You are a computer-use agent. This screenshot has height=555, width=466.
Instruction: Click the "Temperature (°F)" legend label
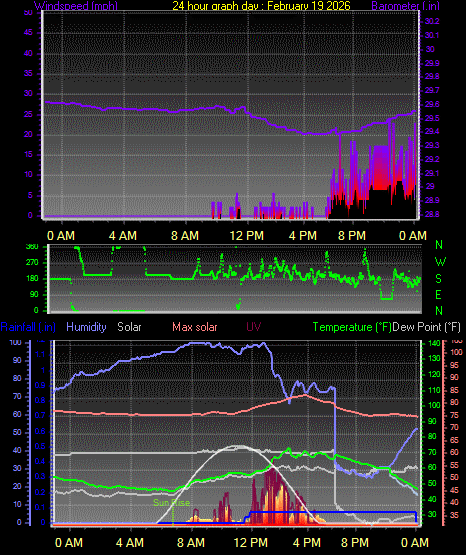point(352,327)
